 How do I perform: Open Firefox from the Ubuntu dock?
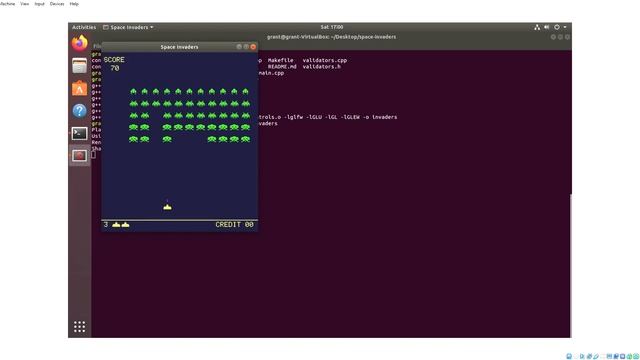[x=79, y=43]
